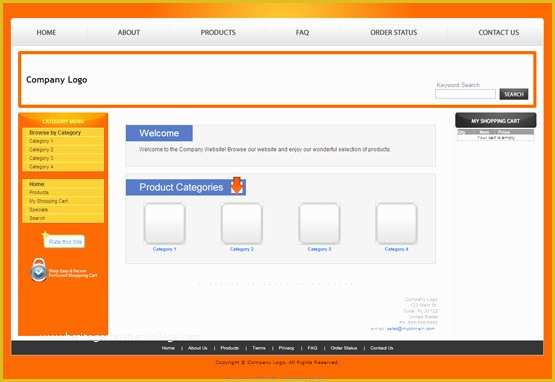
Task: Click the dark SEARCH button
Action: coord(514,94)
